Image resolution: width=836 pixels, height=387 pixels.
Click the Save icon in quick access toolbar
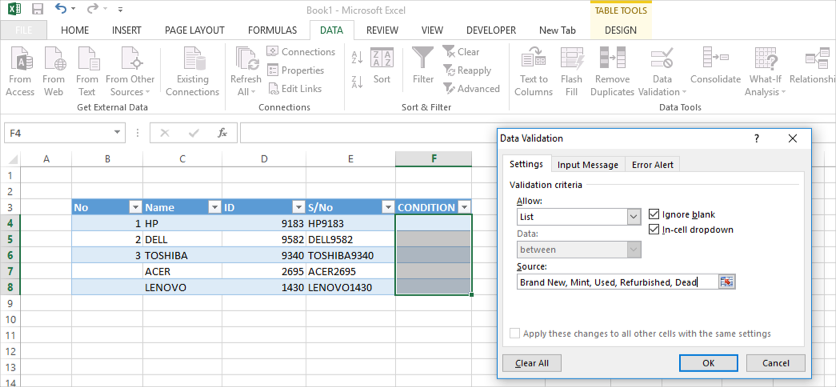pyautogui.click(x=38, y=9)
